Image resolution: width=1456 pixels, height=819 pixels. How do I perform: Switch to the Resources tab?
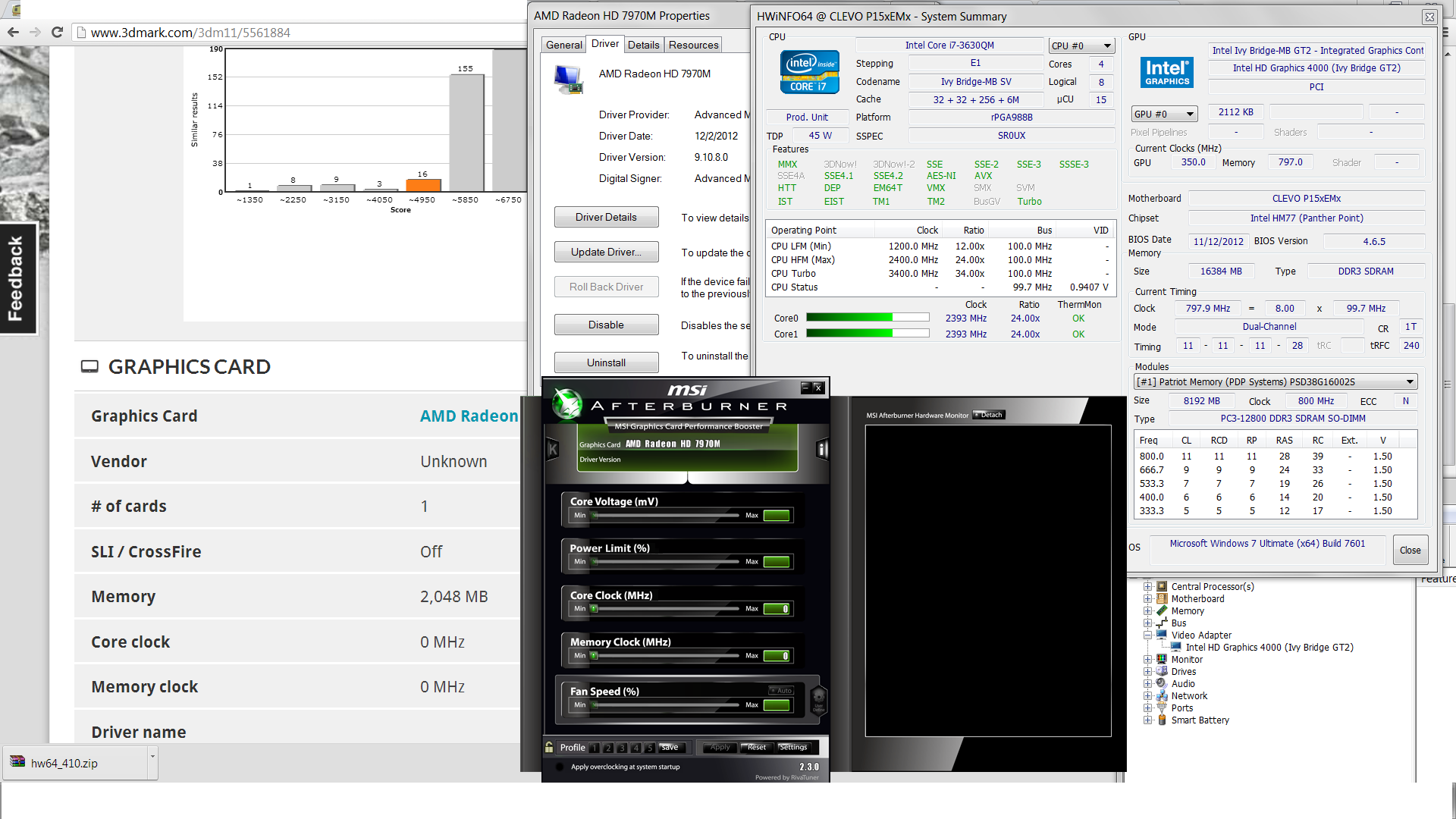click(x=693, y=45)
